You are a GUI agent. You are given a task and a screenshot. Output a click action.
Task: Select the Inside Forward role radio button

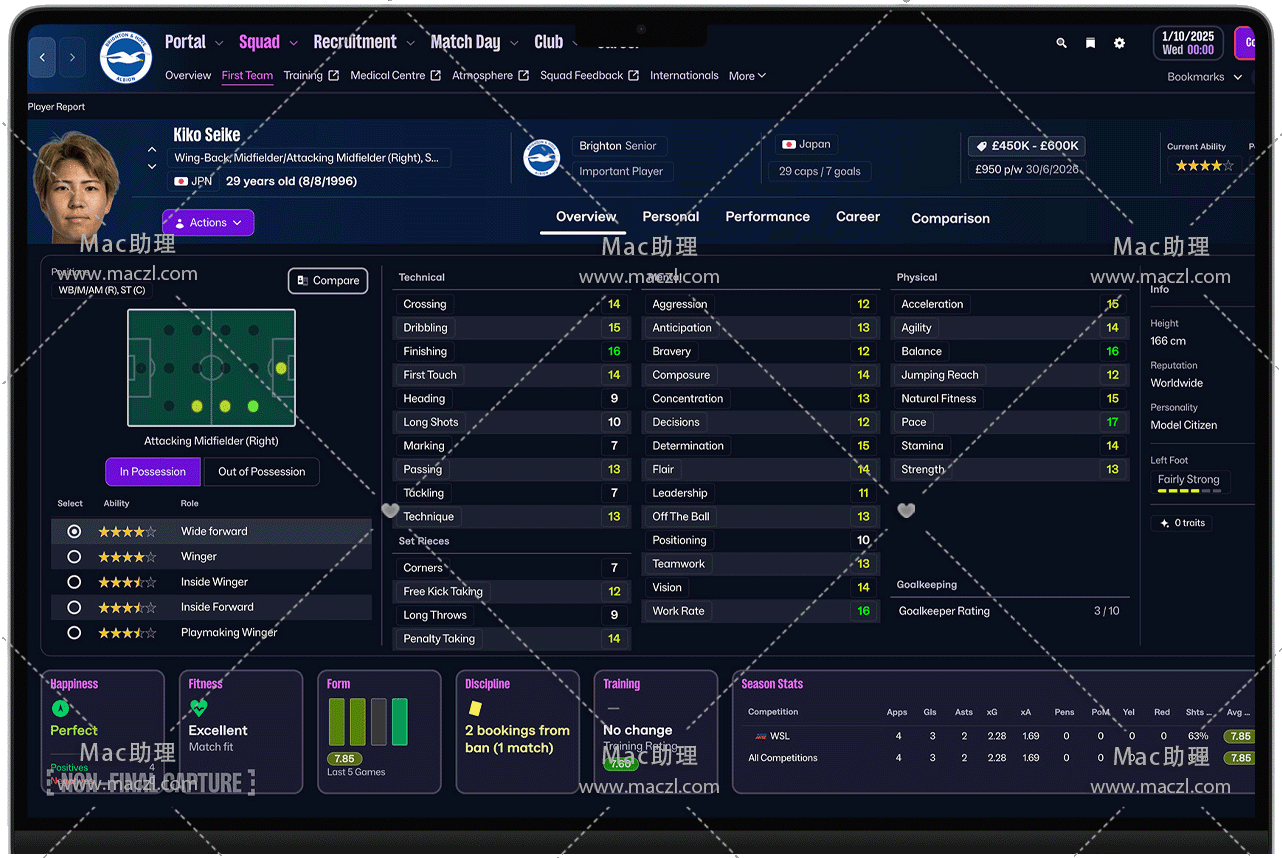pos(74,607)
